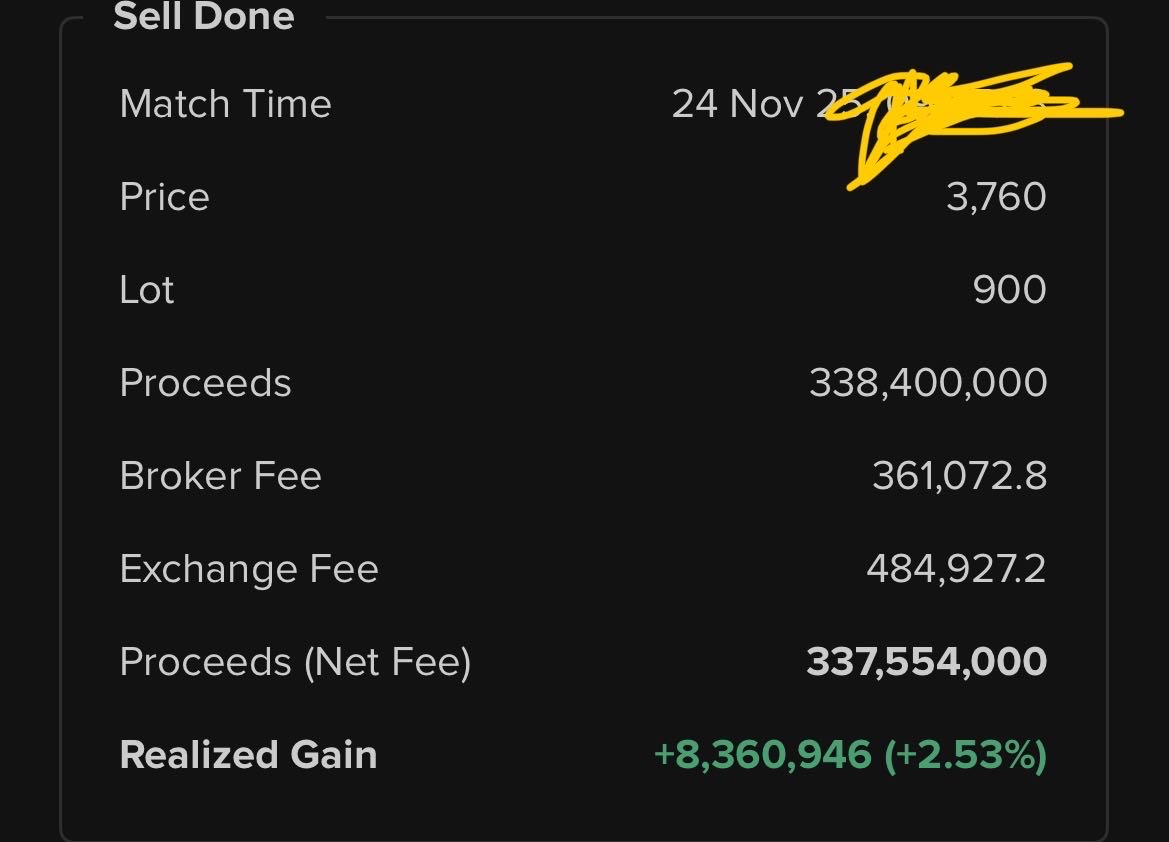The height and width of the screenshot is (842, 1169).
Task: Click the exchange fee value 484,927.2
Action: tap(957, 569)
